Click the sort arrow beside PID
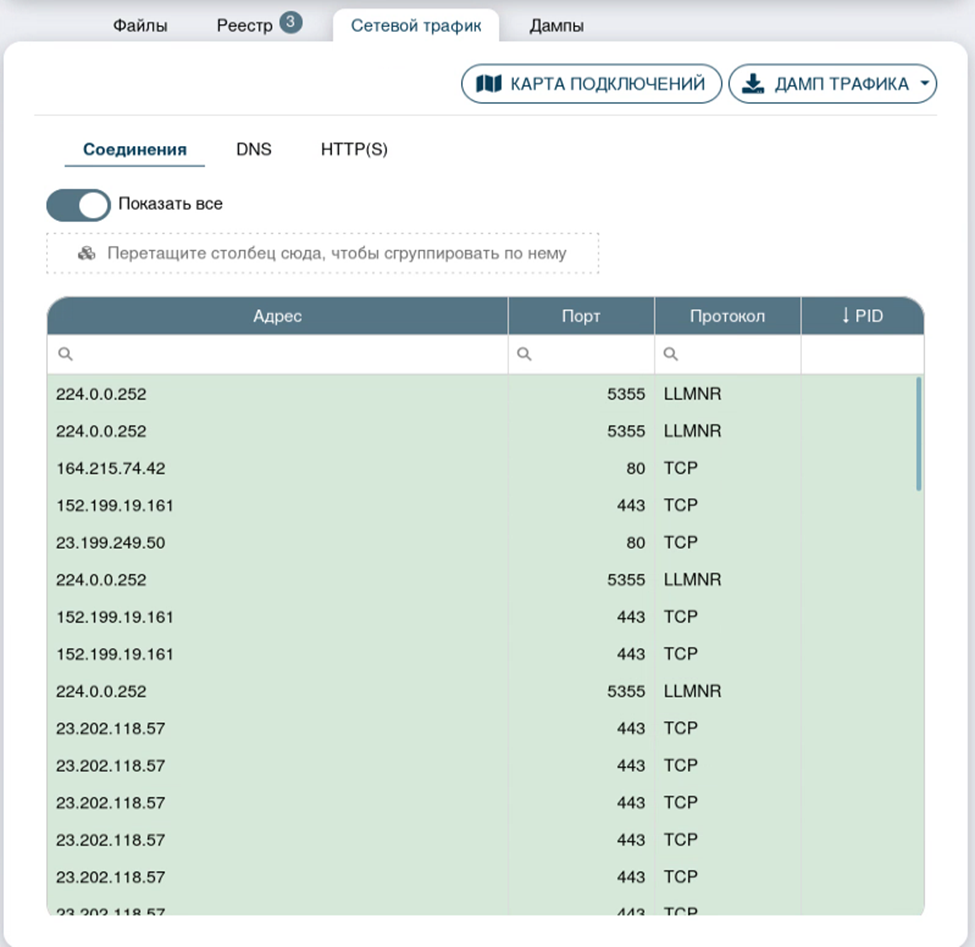Viewport: 975px width, 947px height. [845, 316]
